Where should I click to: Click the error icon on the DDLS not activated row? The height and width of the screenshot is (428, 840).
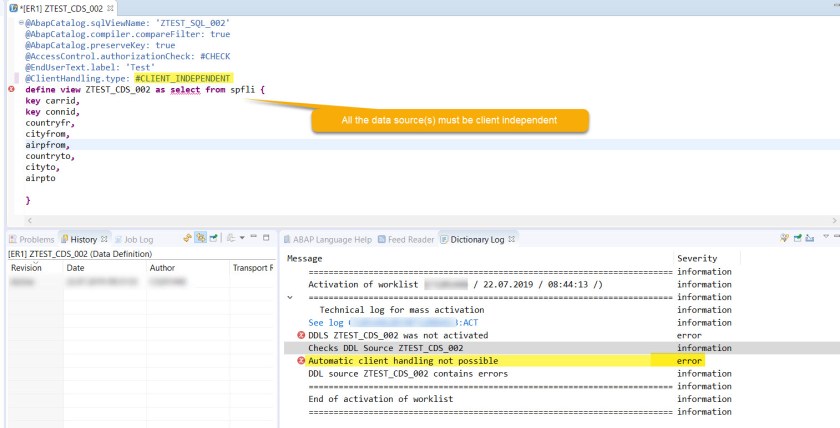[301, 334]
